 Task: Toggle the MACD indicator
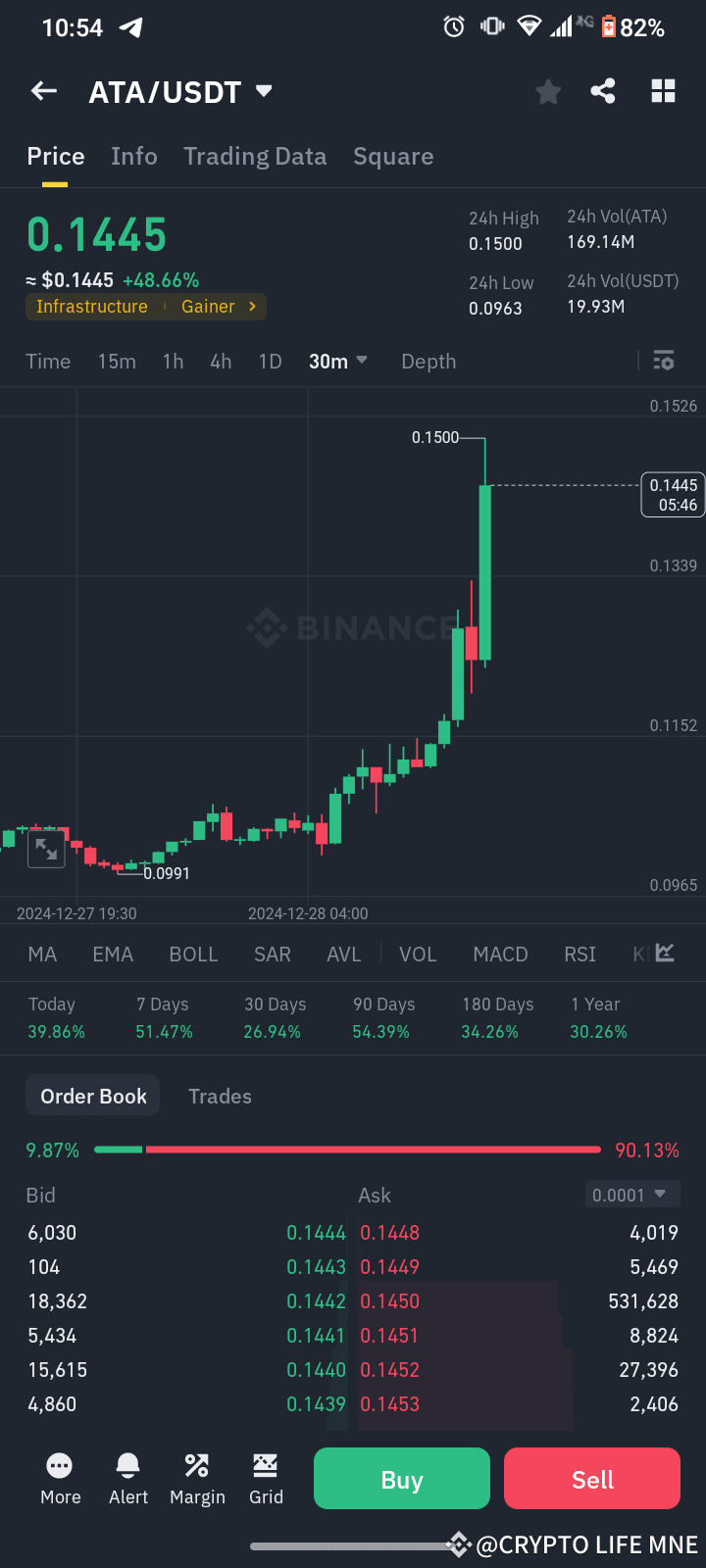coord(500,954)
